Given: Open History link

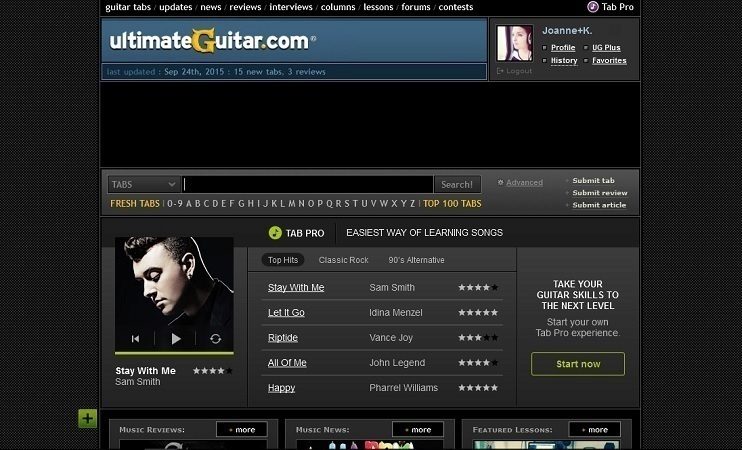Looking at the screenshot, I should 564,61.
